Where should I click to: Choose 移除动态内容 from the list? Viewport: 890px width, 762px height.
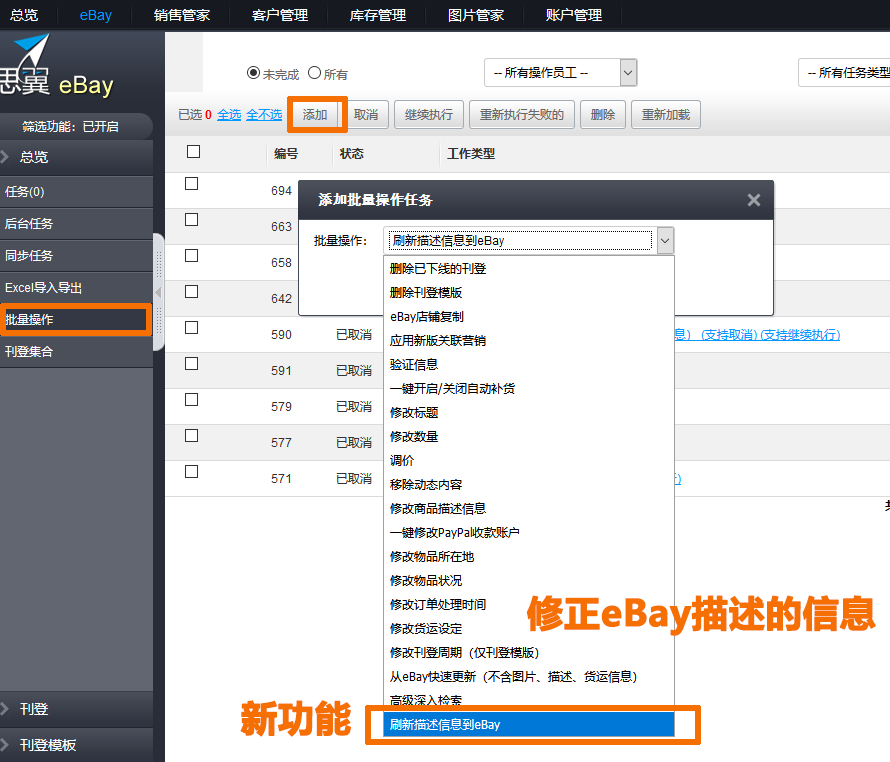point(529,484)
